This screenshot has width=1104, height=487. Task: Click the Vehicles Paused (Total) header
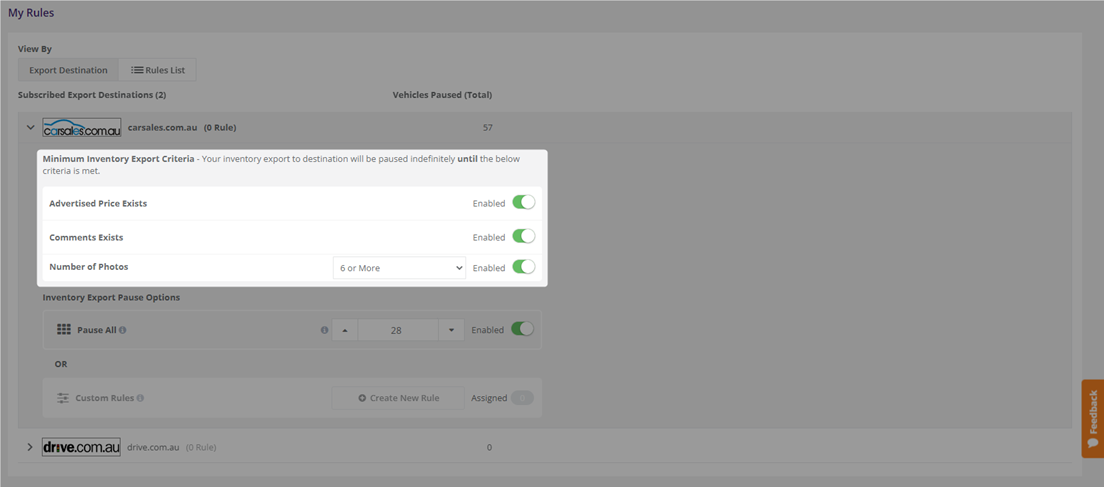tap(442, 94)
